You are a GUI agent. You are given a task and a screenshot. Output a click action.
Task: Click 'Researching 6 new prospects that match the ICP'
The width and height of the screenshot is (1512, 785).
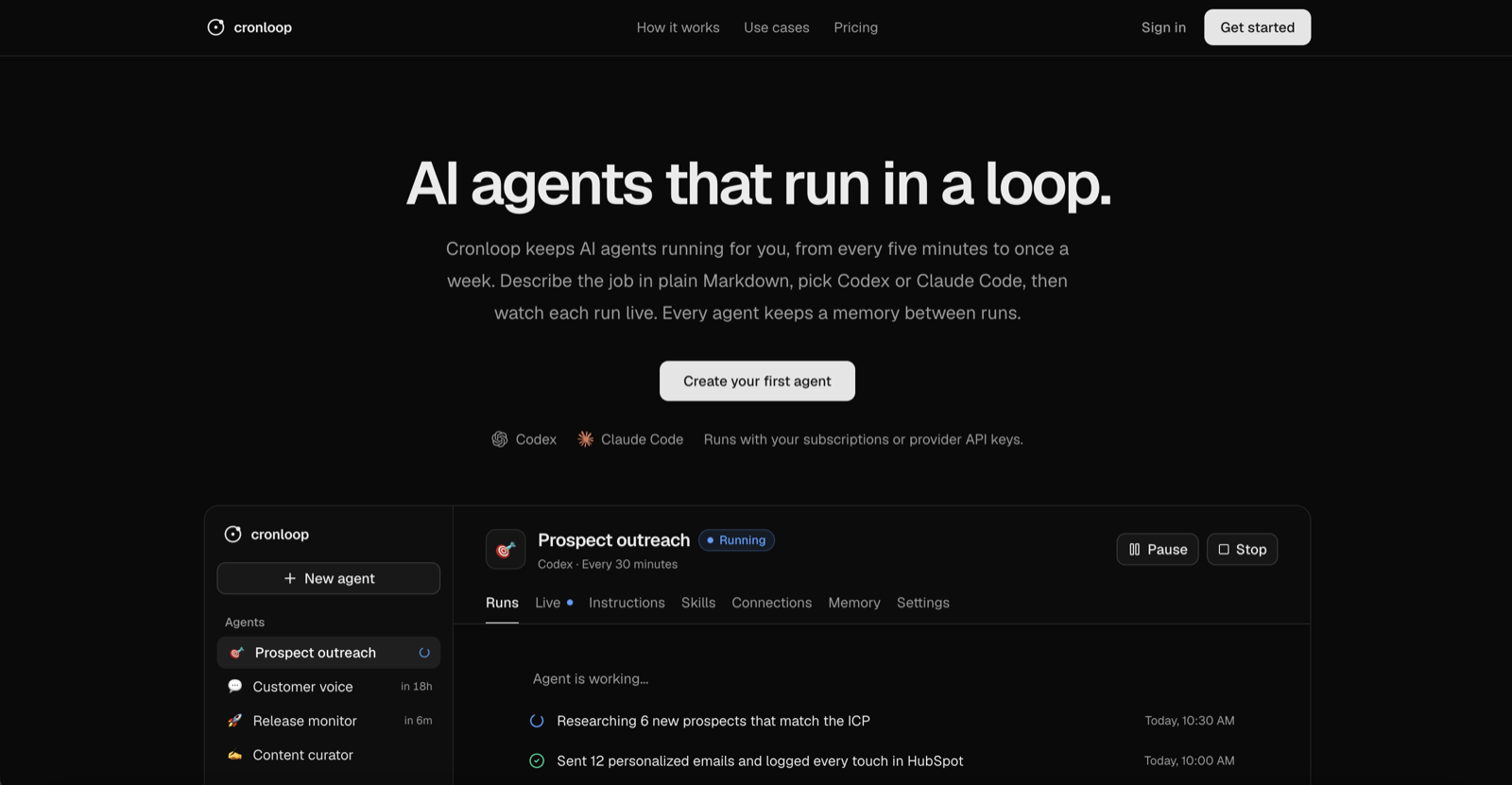pos(713,721)
